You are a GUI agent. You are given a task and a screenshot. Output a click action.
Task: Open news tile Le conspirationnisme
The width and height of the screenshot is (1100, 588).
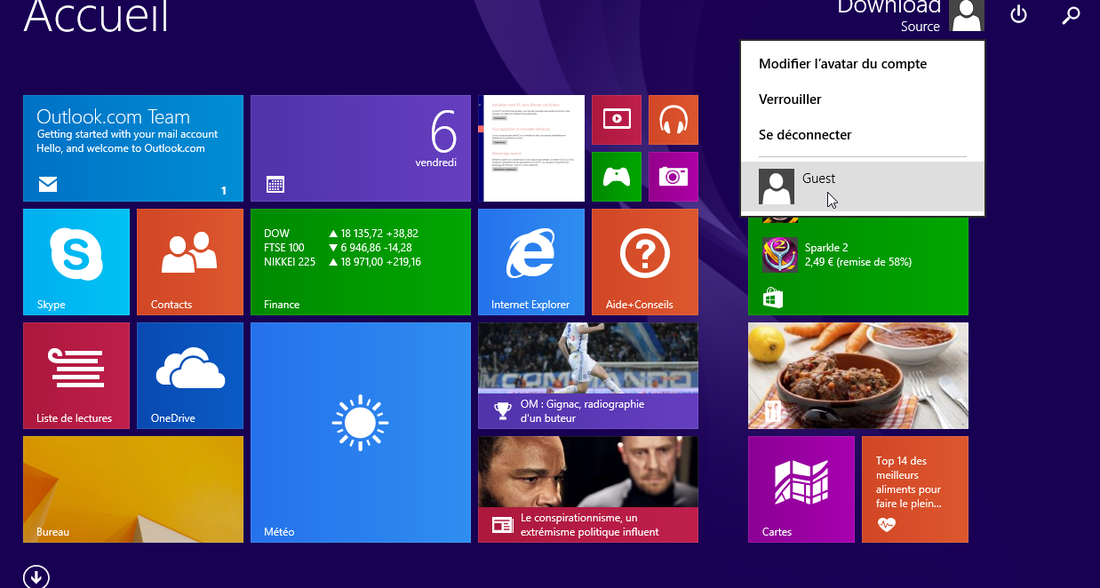point(588,489)
